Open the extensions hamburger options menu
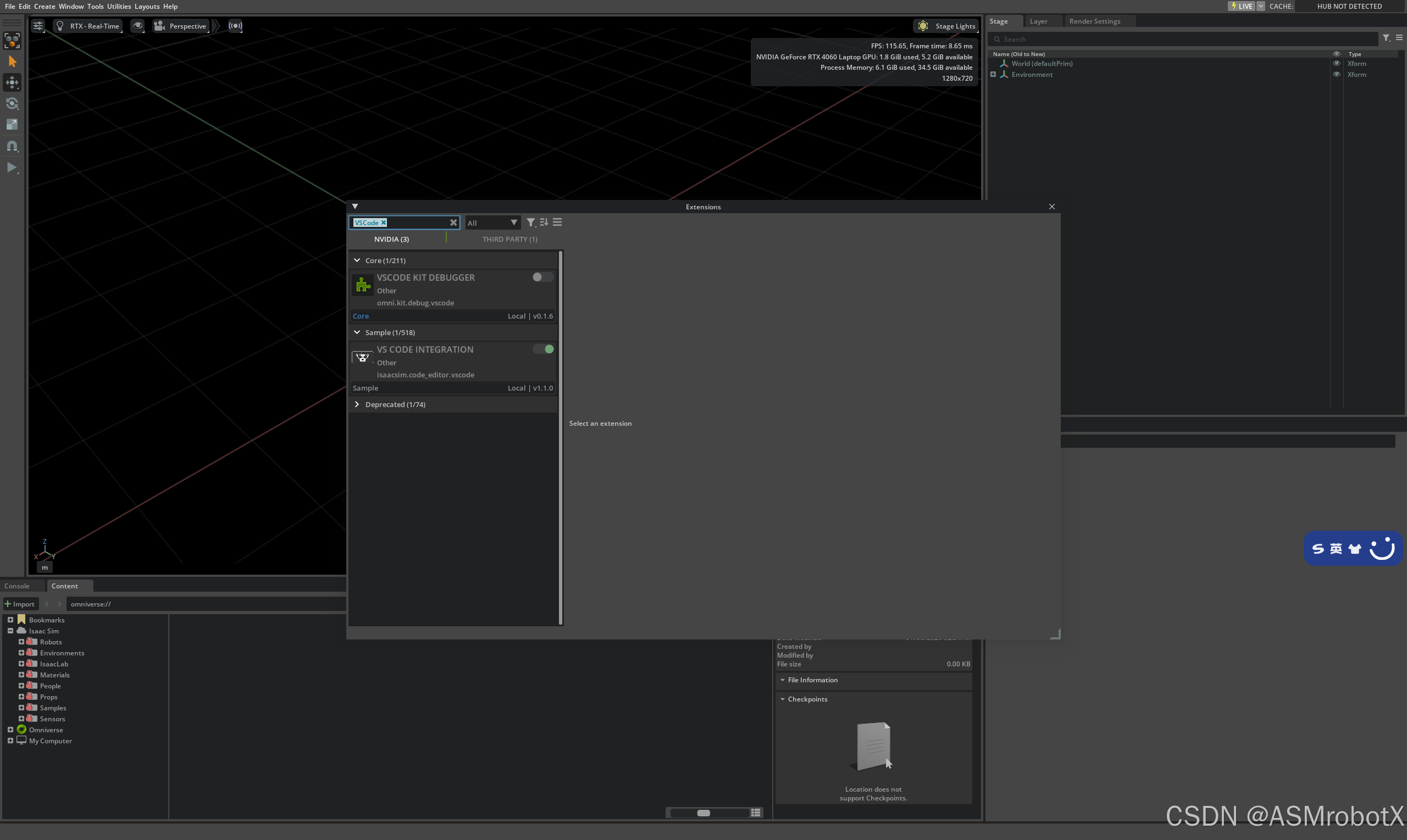Image resolution: width=1407 pixels, height=840 pixels. tap(557, 222)
